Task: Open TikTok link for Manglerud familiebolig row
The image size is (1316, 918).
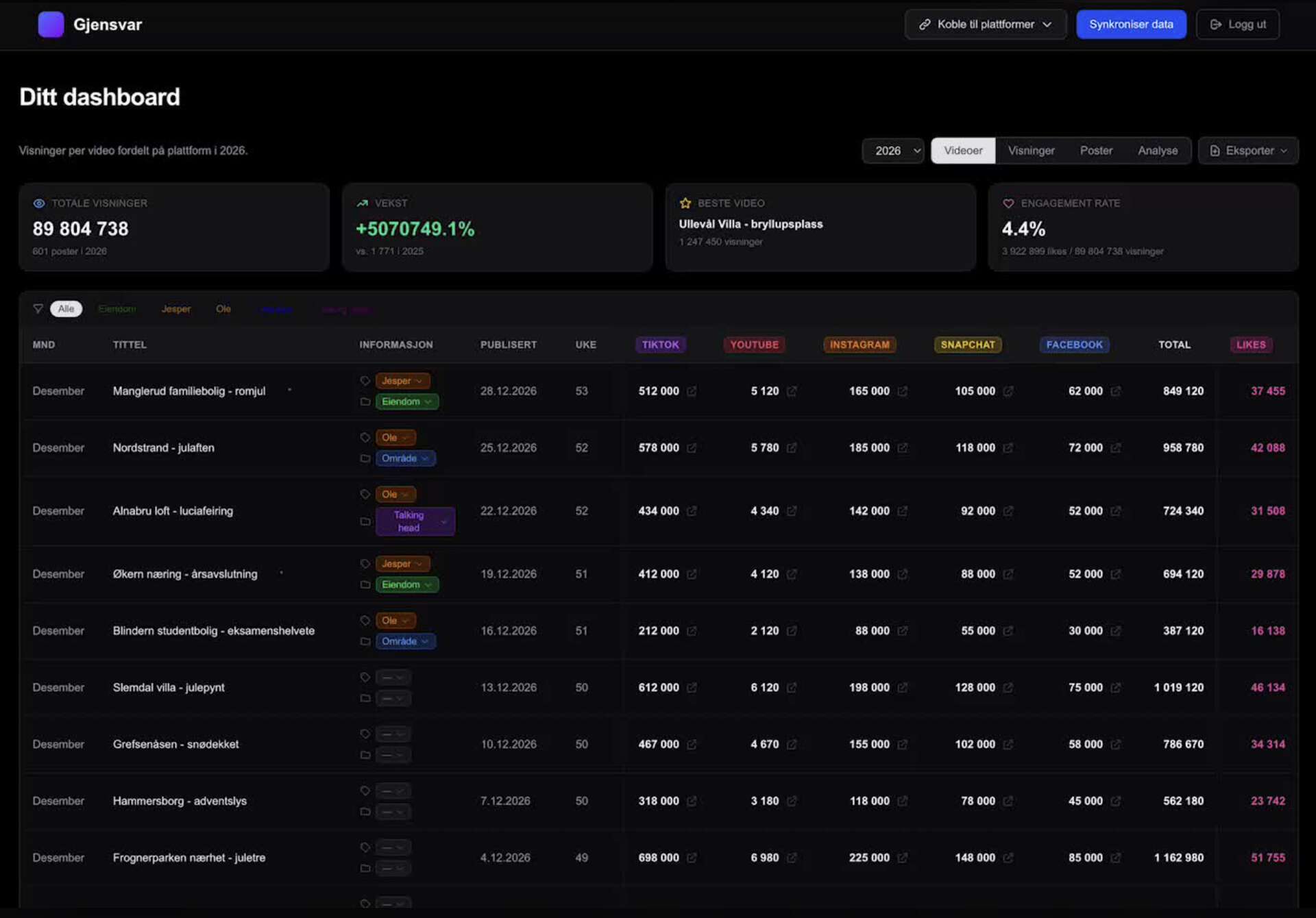Action: (x=692, y=391)
